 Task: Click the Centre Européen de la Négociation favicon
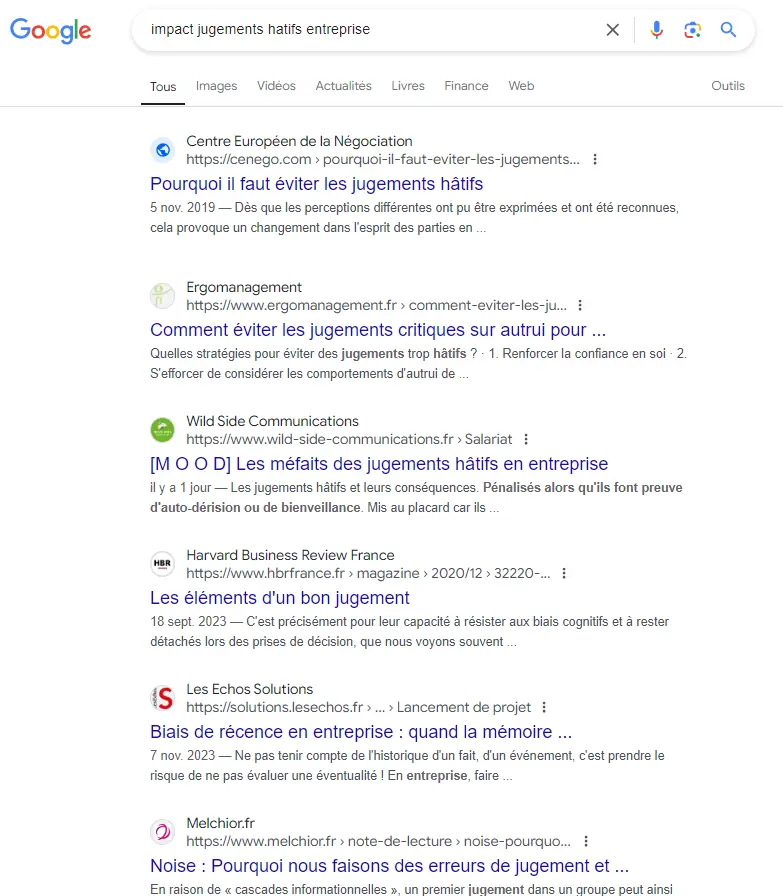click(163, 150)
